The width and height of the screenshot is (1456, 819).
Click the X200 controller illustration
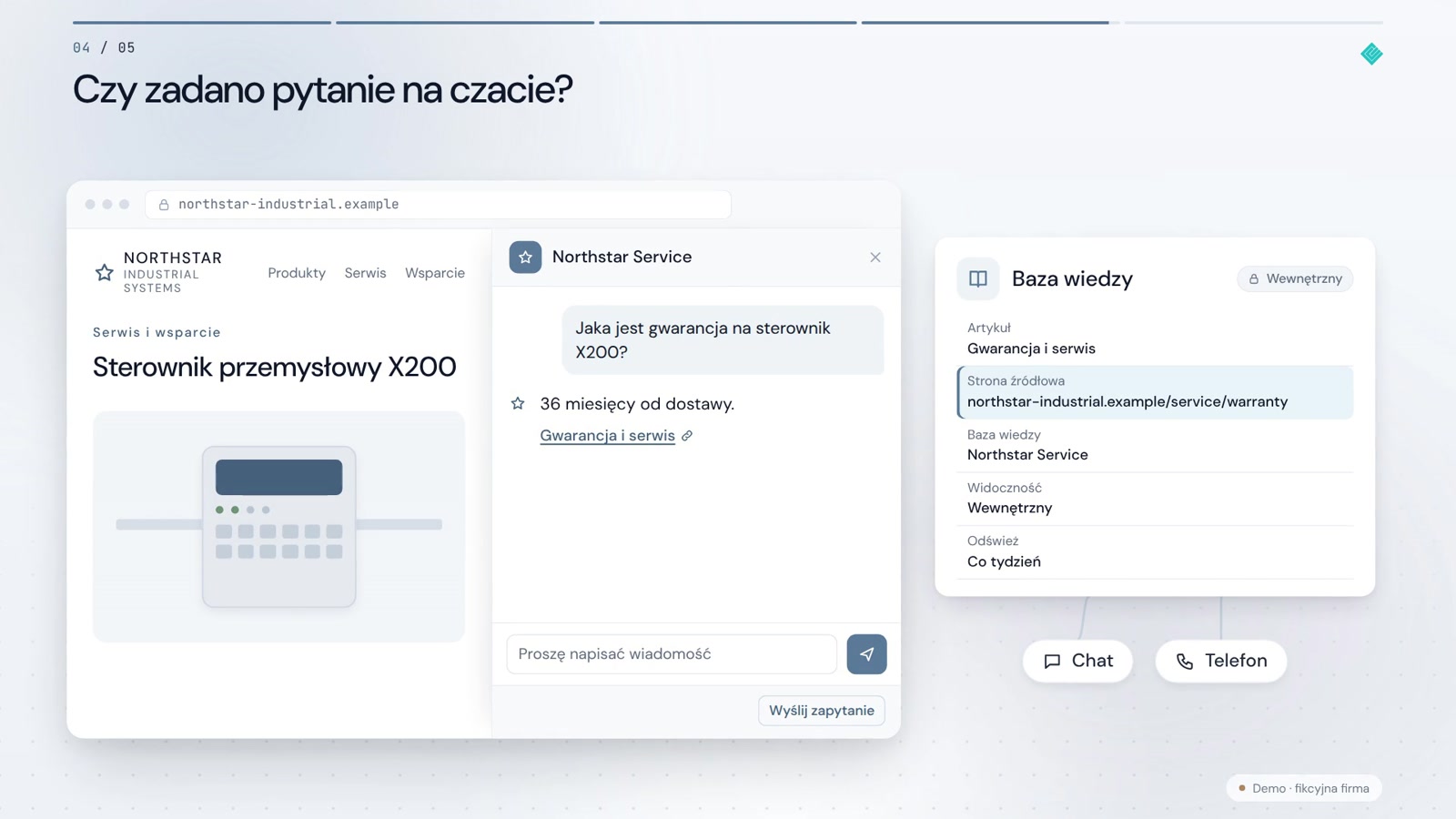pos(278,527)
